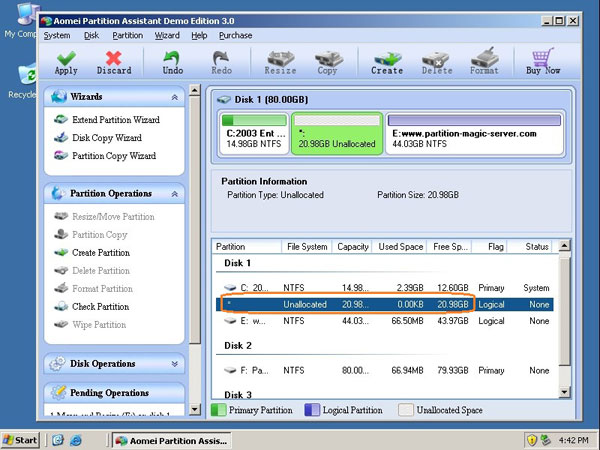Viewport: 600px width, 450px height.
Task: Start the Partition Copy Wizard
Action: click(x=113, y=156)
